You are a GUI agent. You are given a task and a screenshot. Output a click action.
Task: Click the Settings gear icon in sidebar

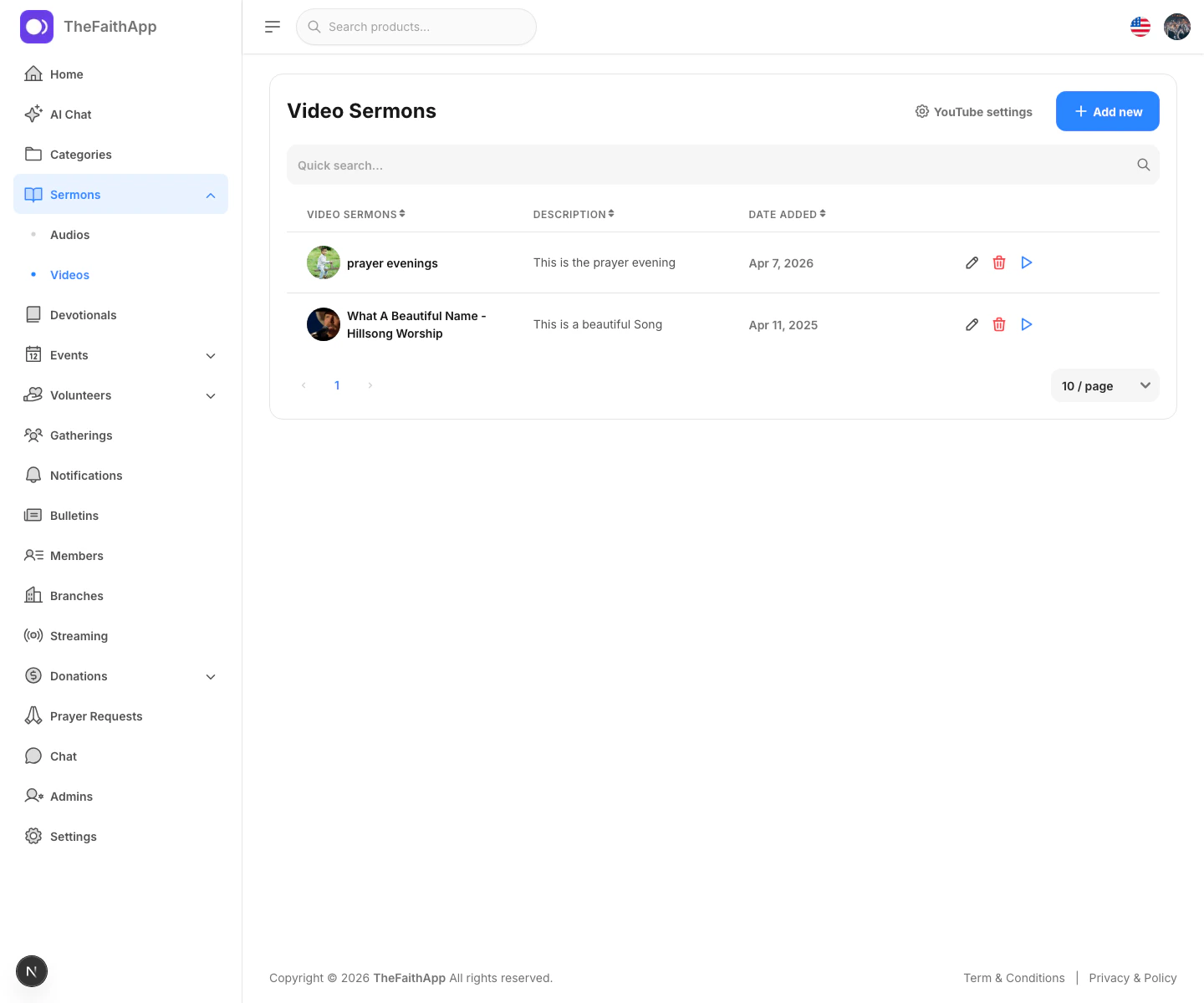(33, 836)
